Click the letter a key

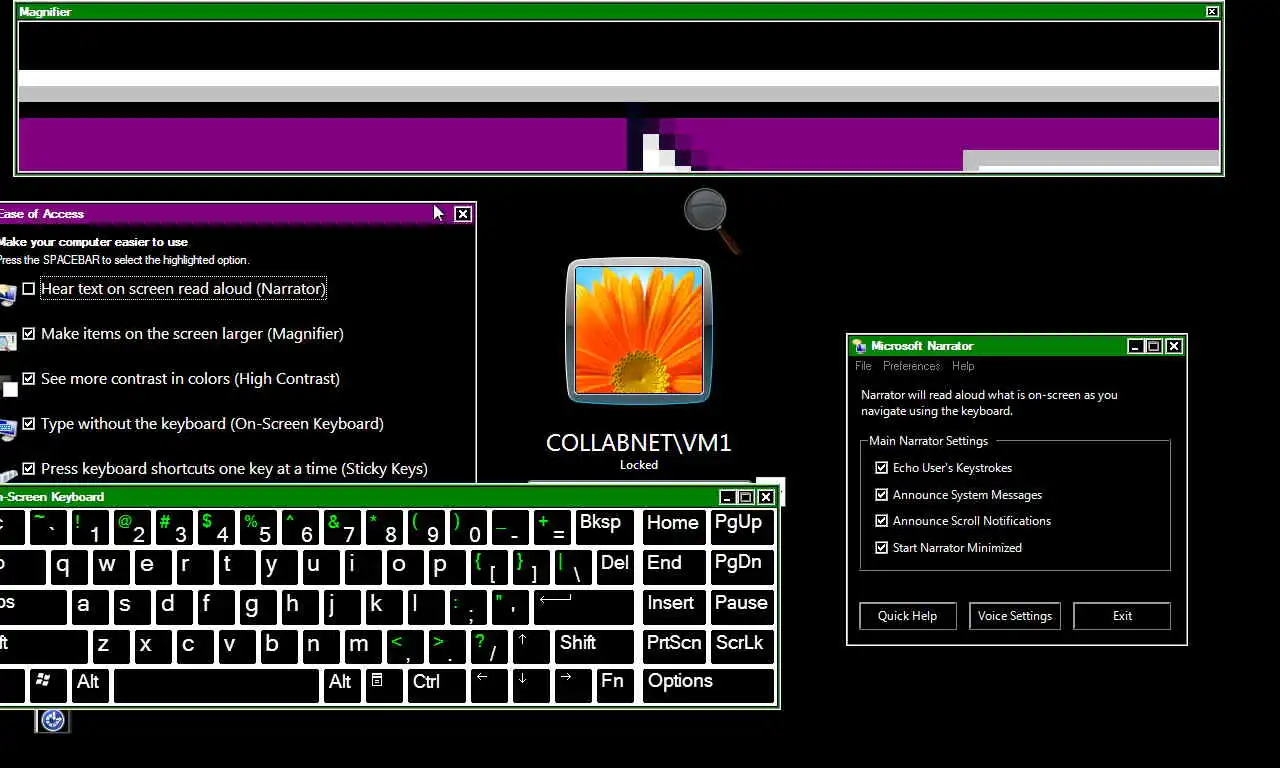89,606
